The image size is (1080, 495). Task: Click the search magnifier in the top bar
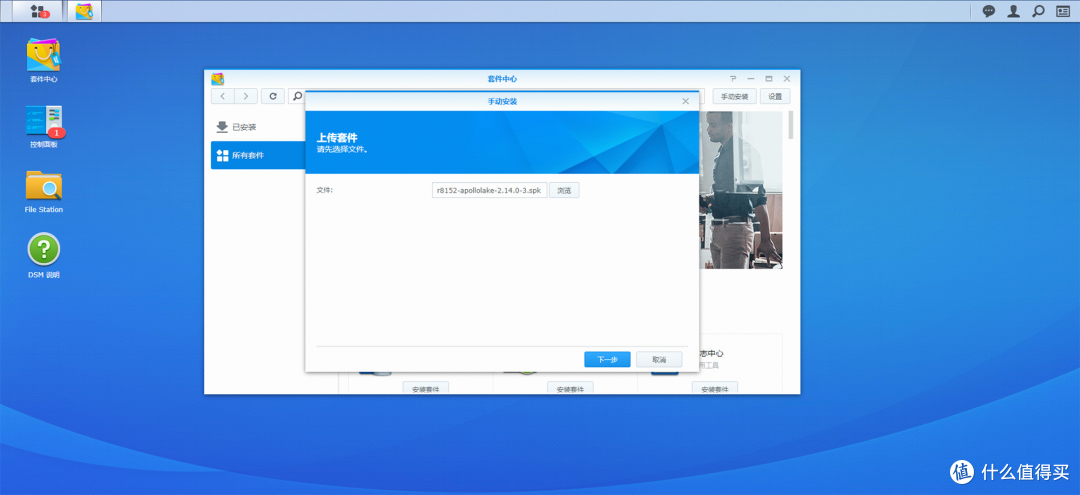pos(1038,11)
